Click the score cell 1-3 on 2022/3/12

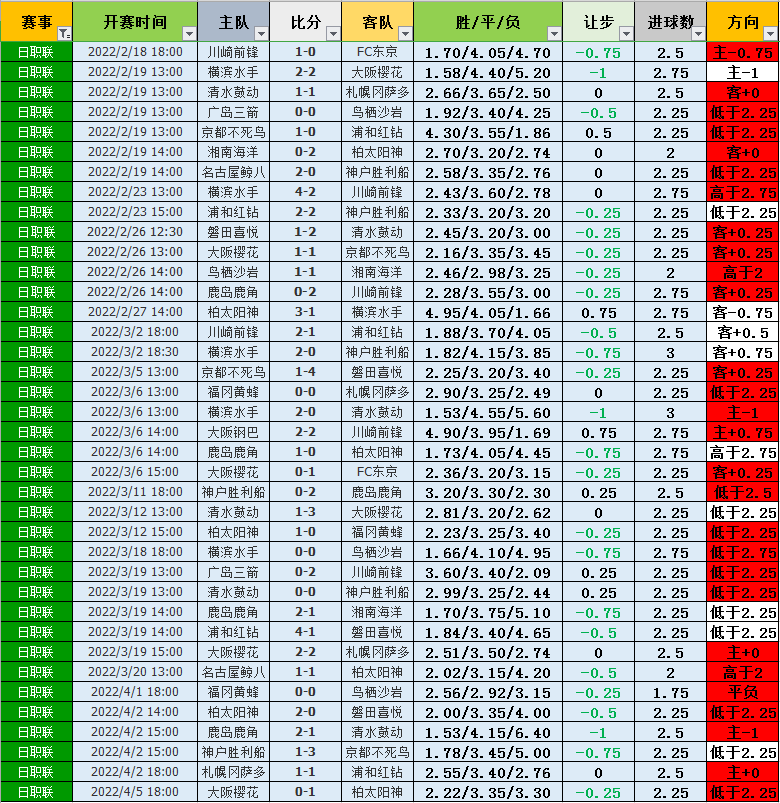pos(306,512)
